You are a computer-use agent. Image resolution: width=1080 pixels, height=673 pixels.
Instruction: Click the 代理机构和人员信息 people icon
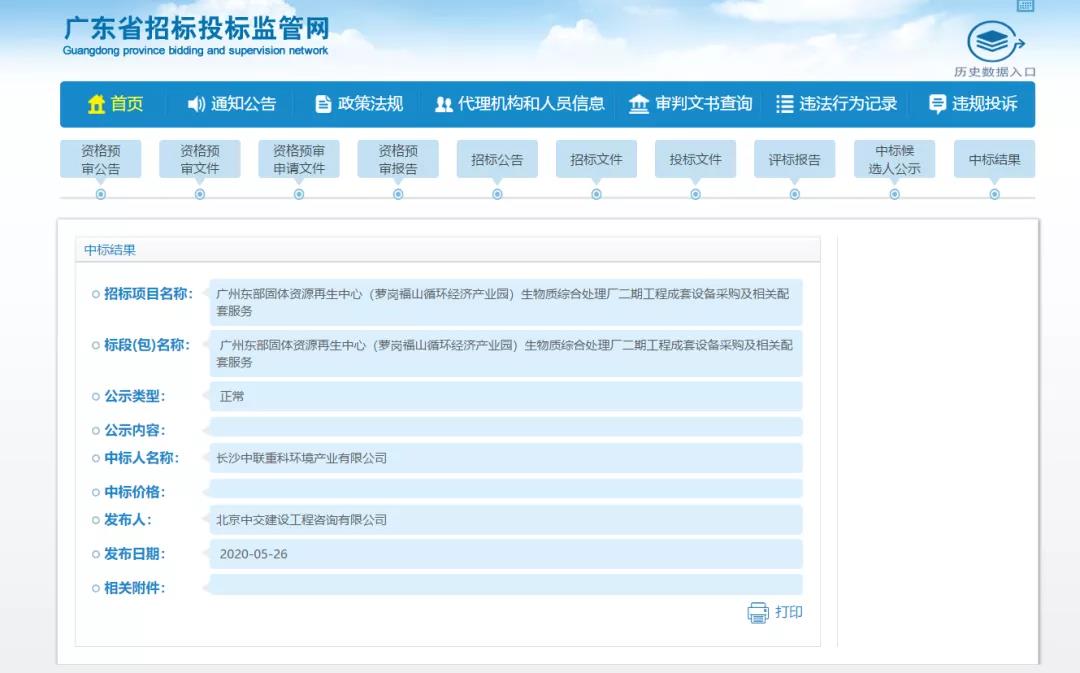click(443, 104)
